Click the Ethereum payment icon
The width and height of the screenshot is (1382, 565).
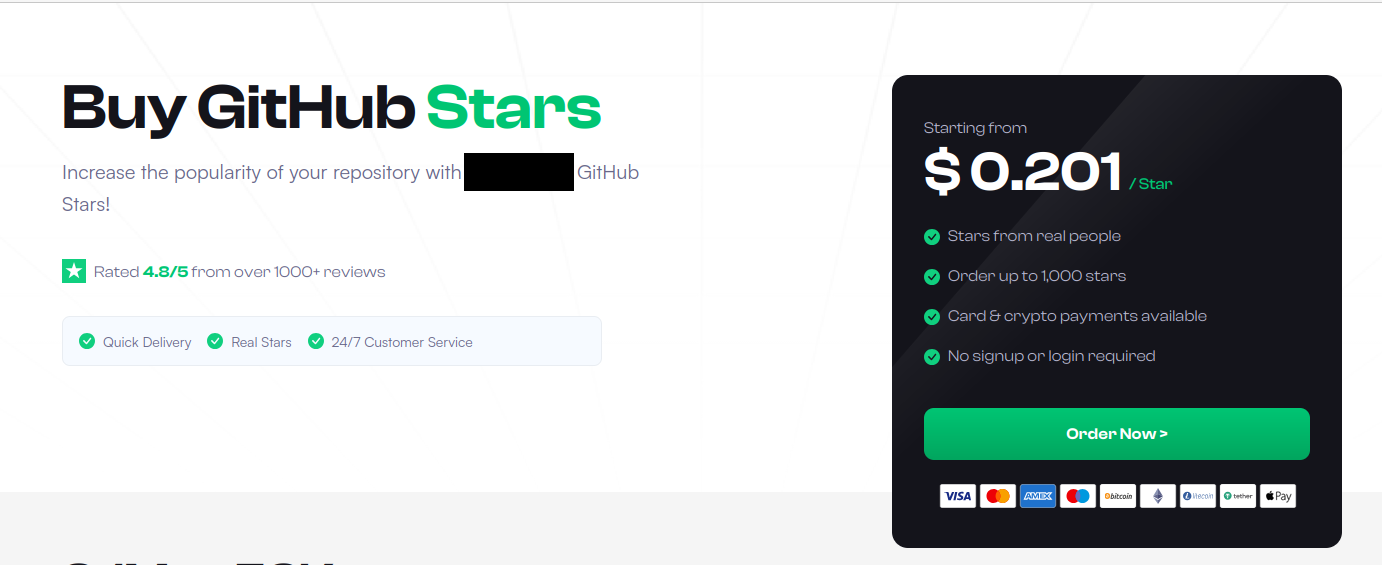[1157, 496]
